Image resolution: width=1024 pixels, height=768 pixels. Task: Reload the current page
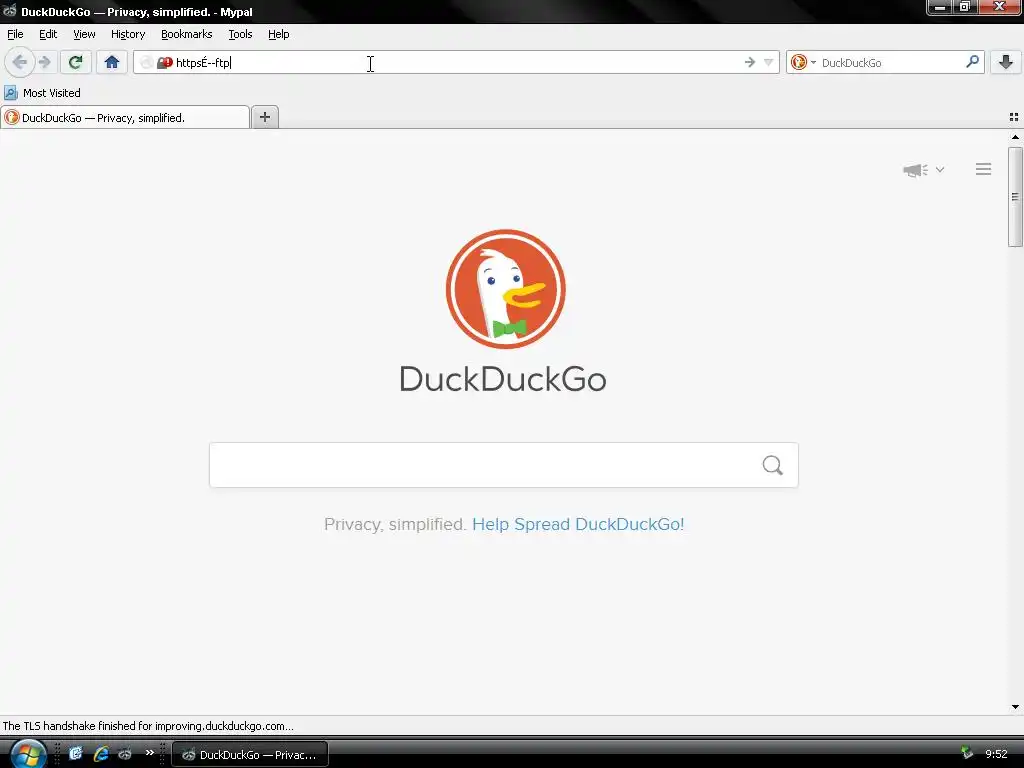[75, 63]
